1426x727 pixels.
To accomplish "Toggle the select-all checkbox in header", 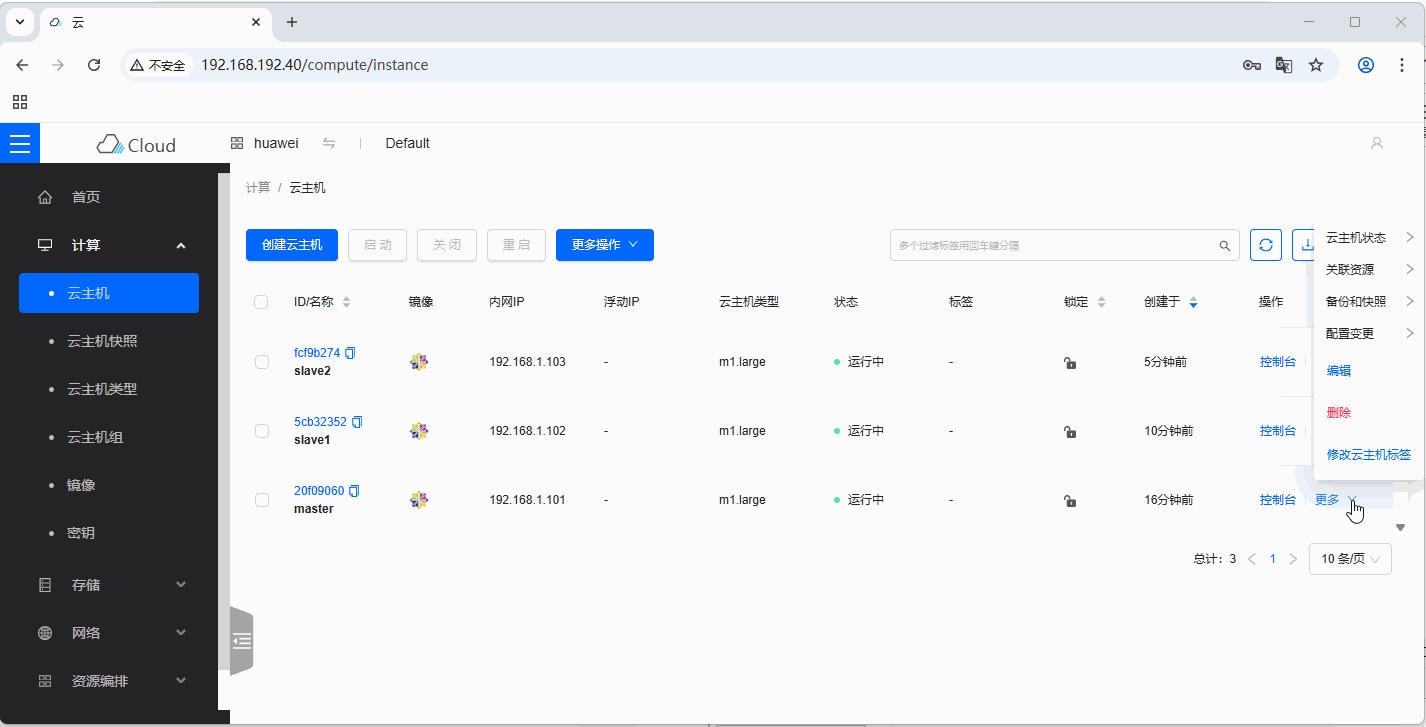I will pos(261,302).
